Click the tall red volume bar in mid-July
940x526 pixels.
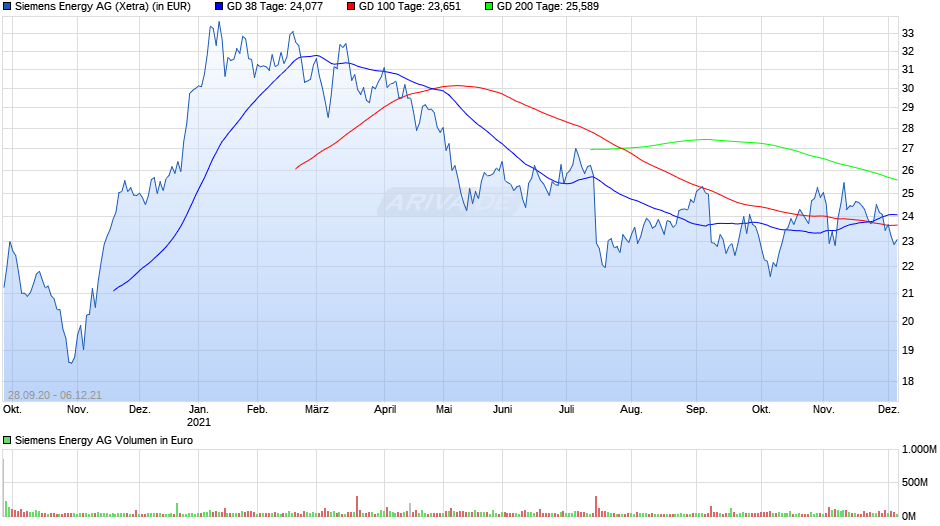(x=596, y=506)
